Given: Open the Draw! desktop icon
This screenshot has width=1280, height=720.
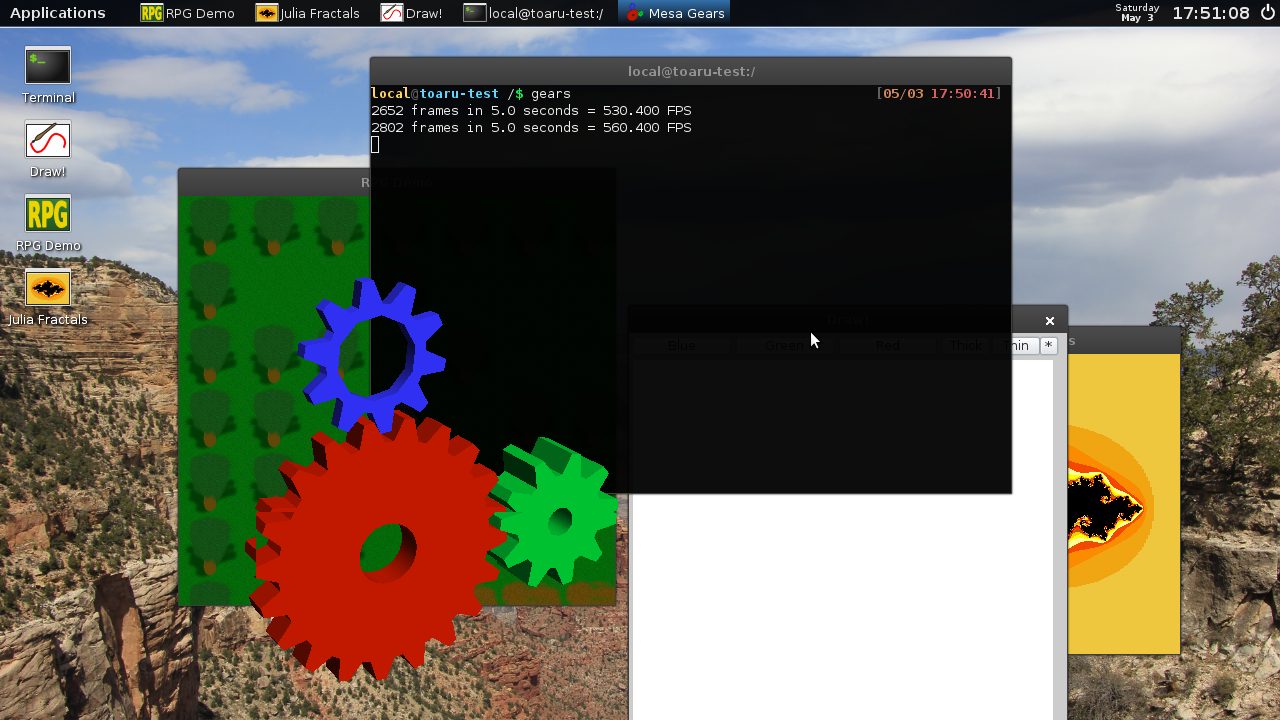Looking at the screenshot, I should pos(48,149).
